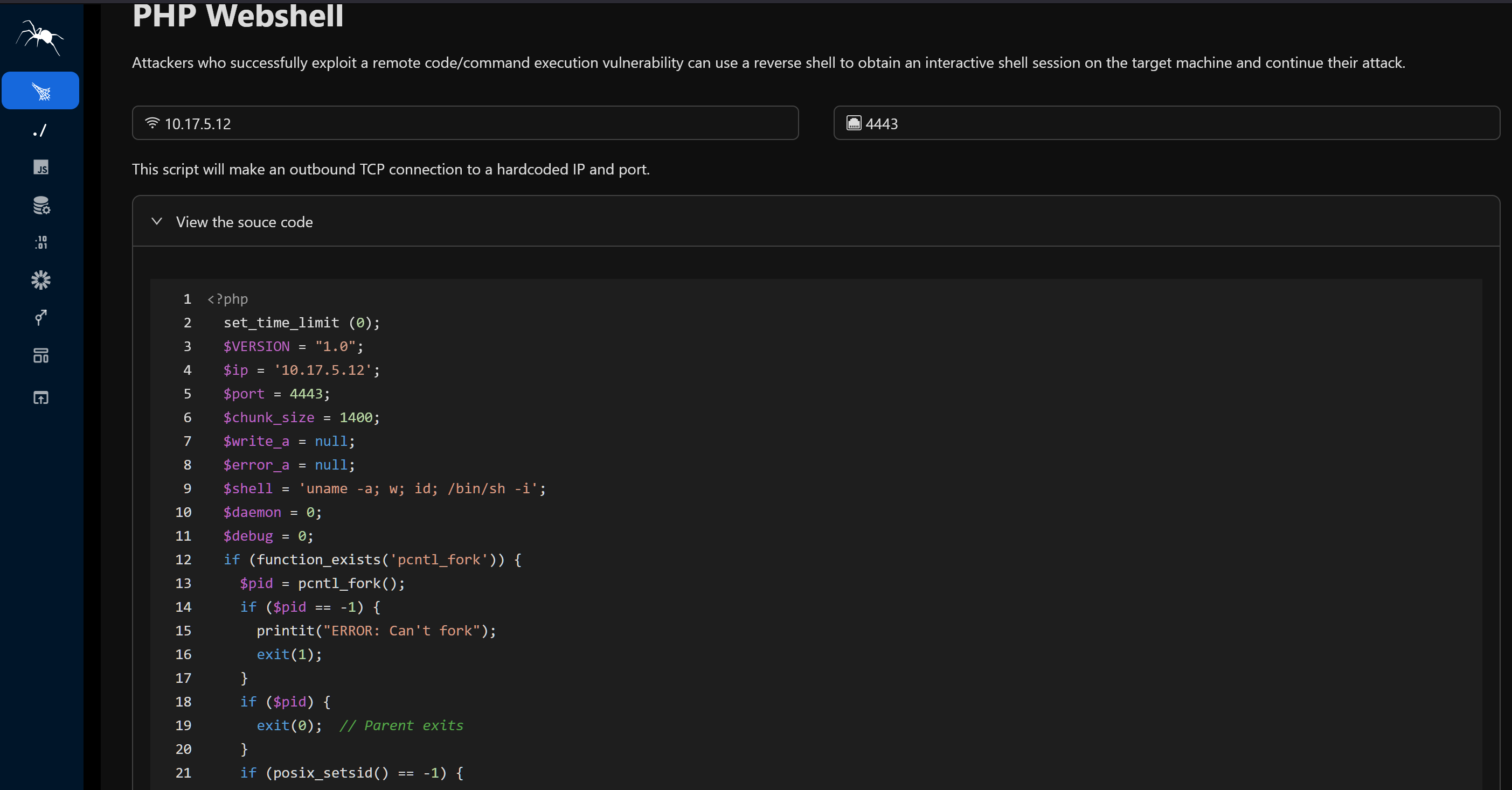Viewport: 1512px width, 790px height.
Task: Click the PHP Webshell heading
Action: 238,15
